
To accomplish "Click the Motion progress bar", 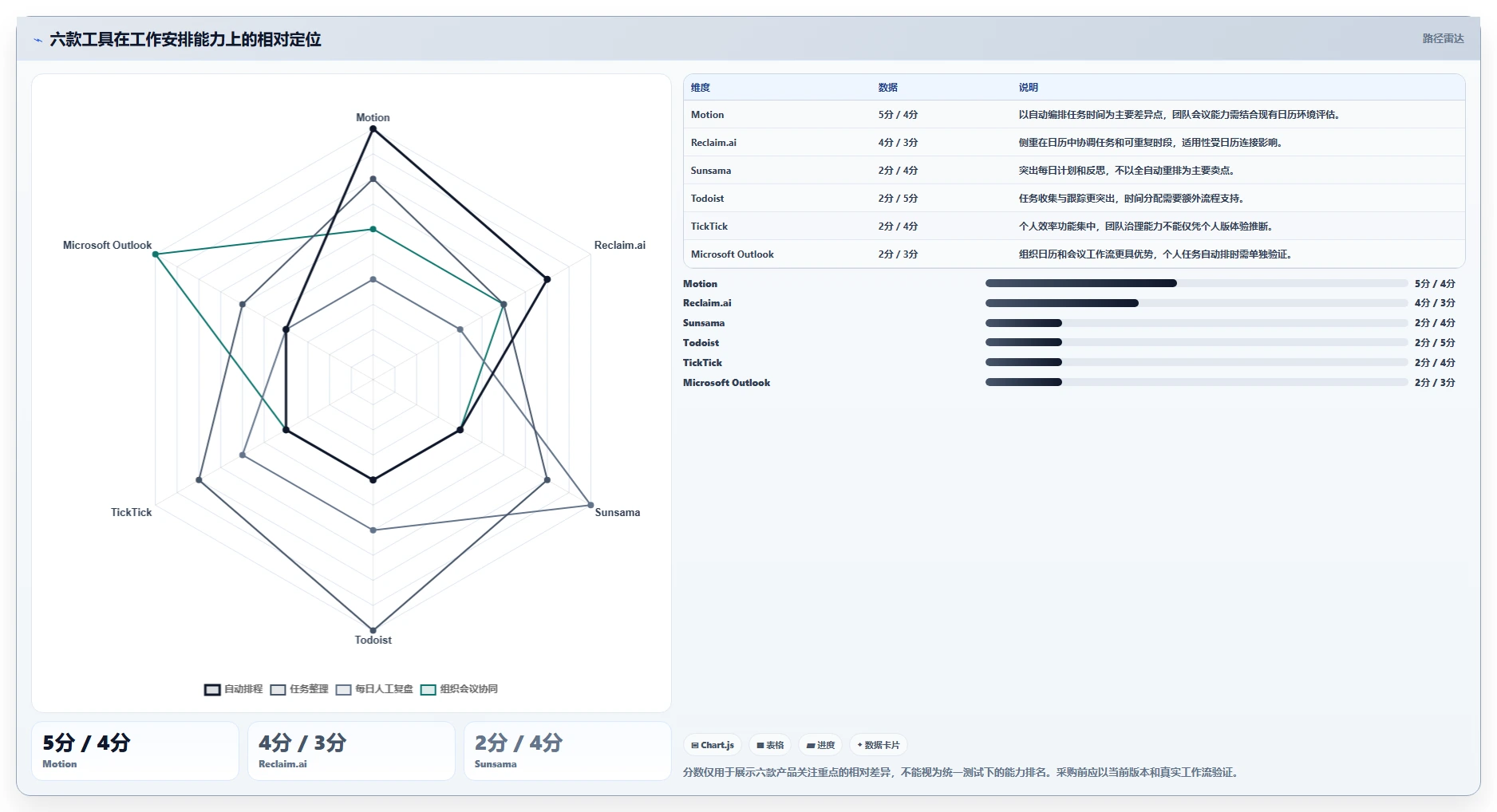I will coord(1196,283).
